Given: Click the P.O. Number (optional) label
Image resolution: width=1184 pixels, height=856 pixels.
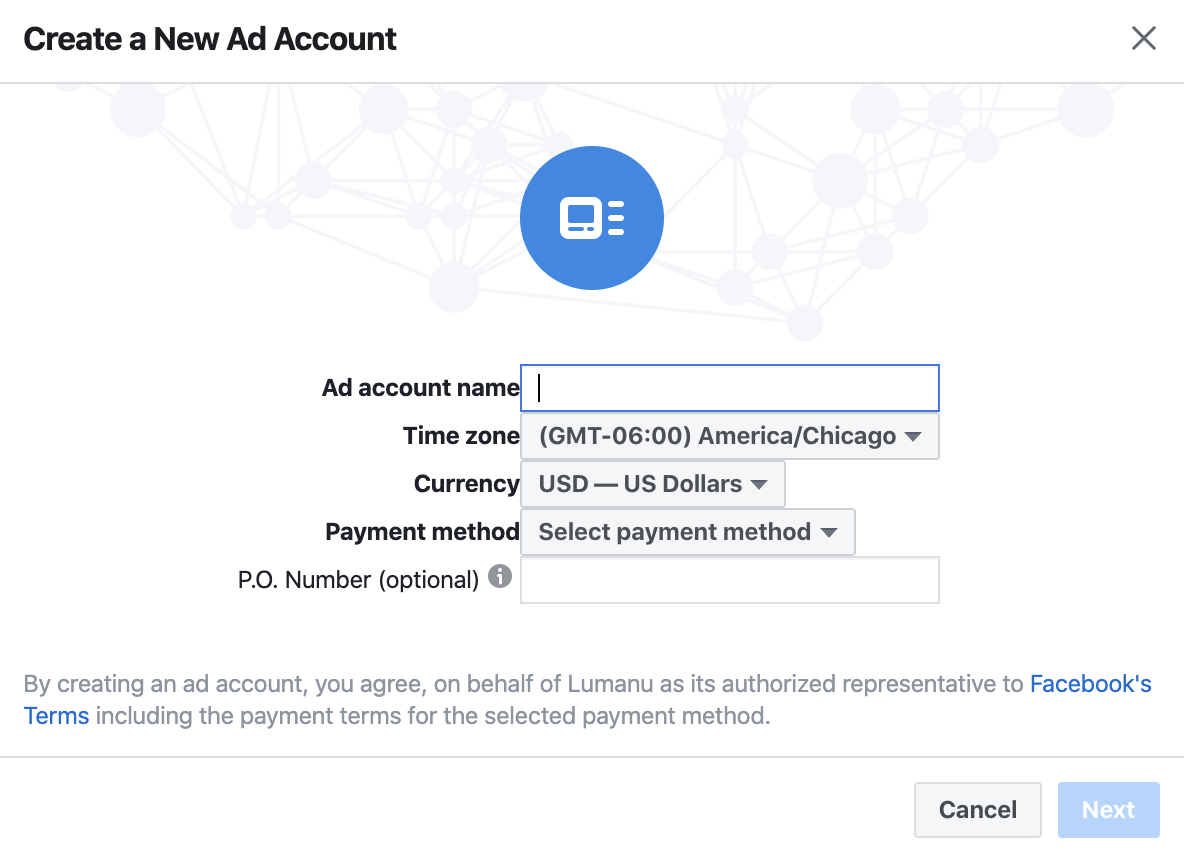Looking at the screenshot, I should tap(359, 580).
